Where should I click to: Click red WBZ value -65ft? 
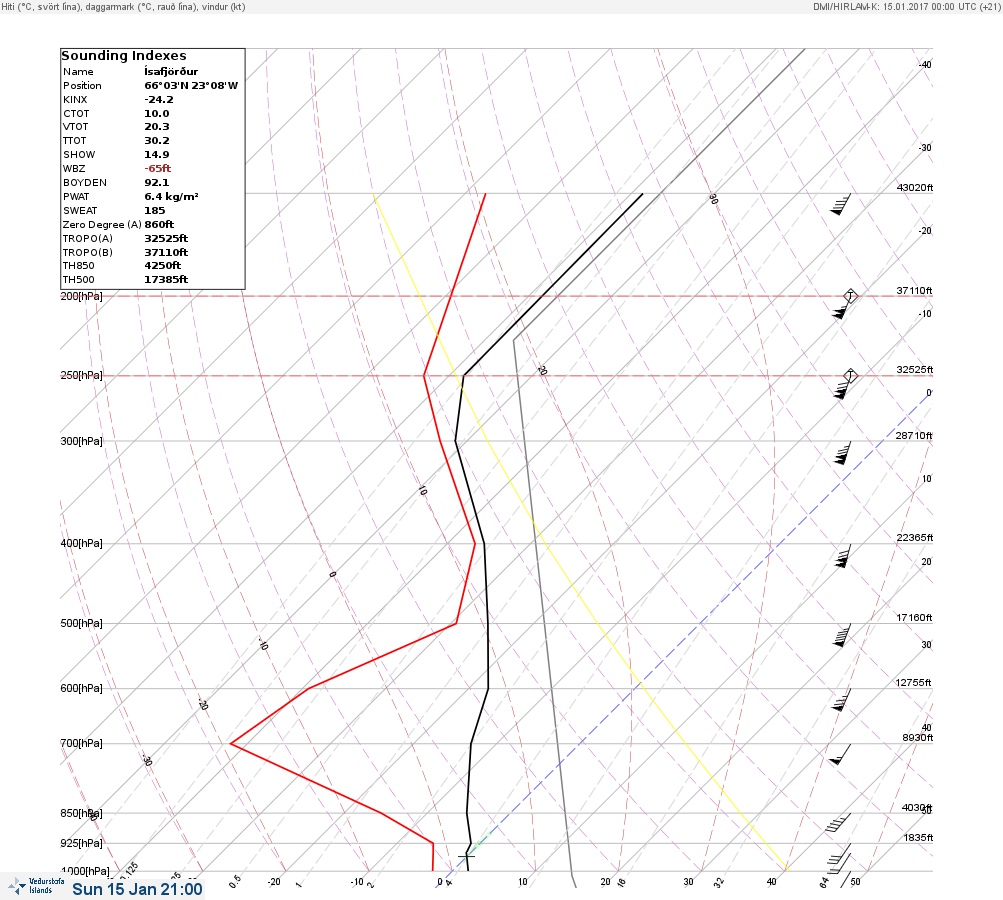click(x=157, y=168)
